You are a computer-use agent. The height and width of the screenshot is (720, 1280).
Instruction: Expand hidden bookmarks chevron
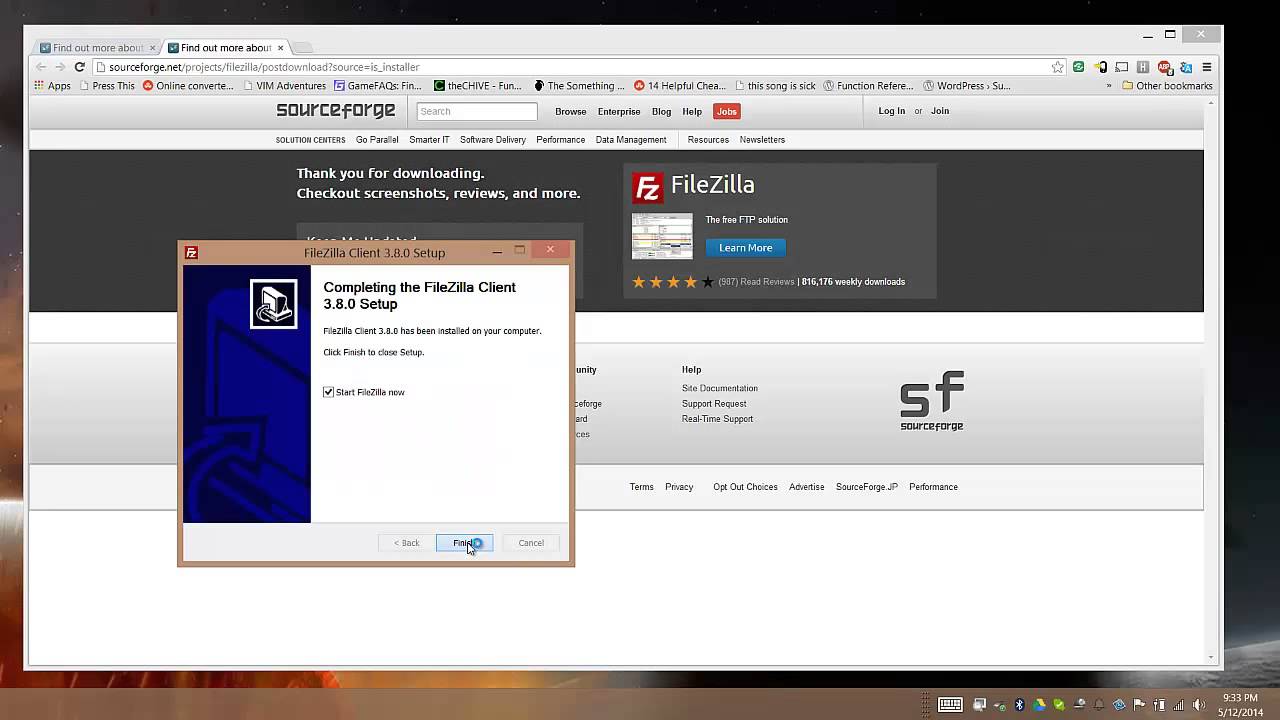(1109, 86)
